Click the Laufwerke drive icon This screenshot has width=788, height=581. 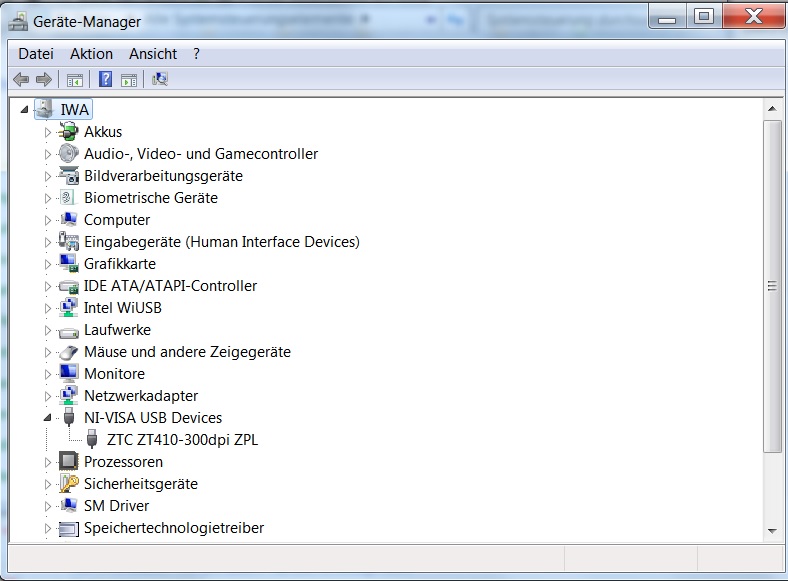pos(68,332)
